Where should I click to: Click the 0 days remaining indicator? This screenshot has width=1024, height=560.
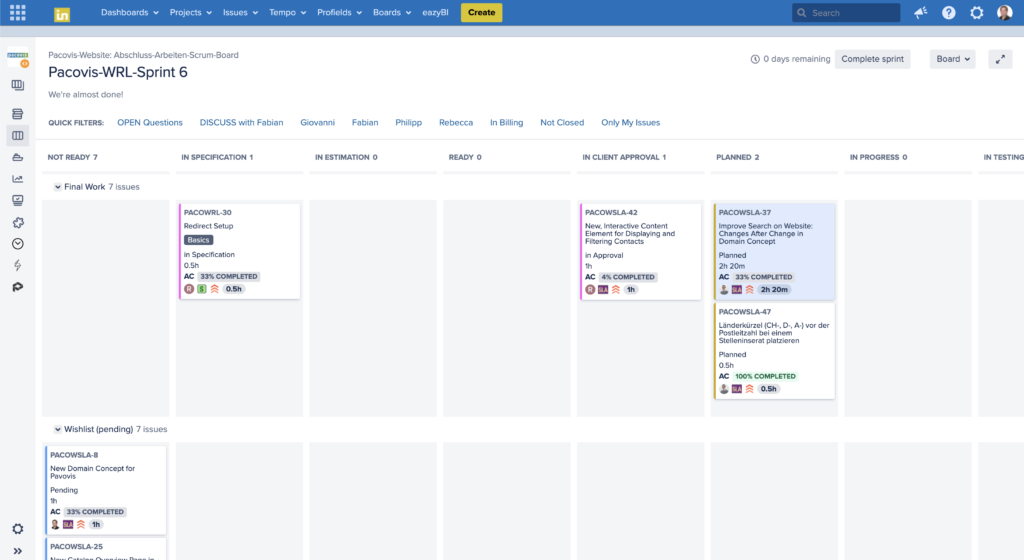[790, 59]
